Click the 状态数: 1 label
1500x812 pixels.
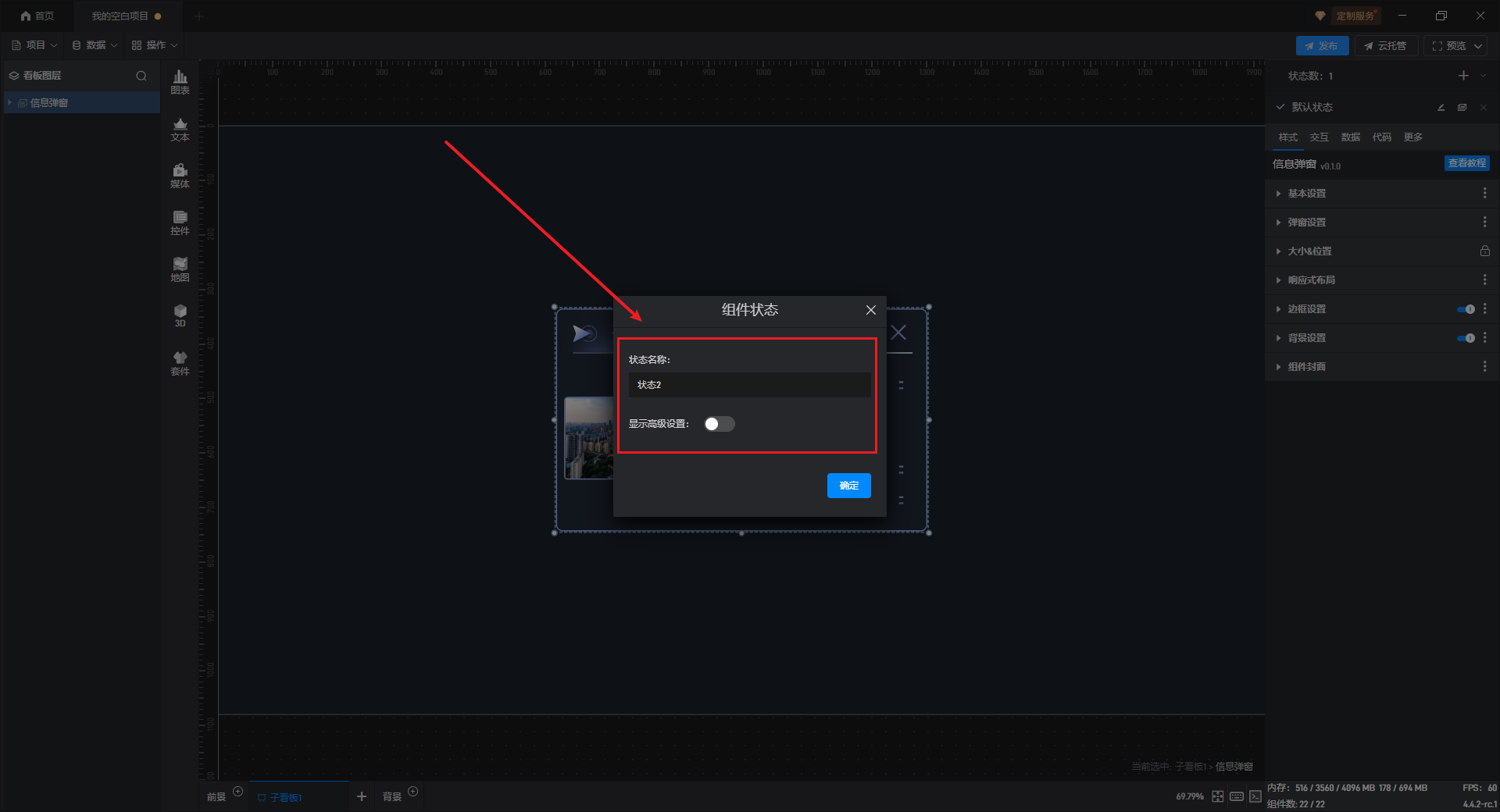(x=1310, y=76)
